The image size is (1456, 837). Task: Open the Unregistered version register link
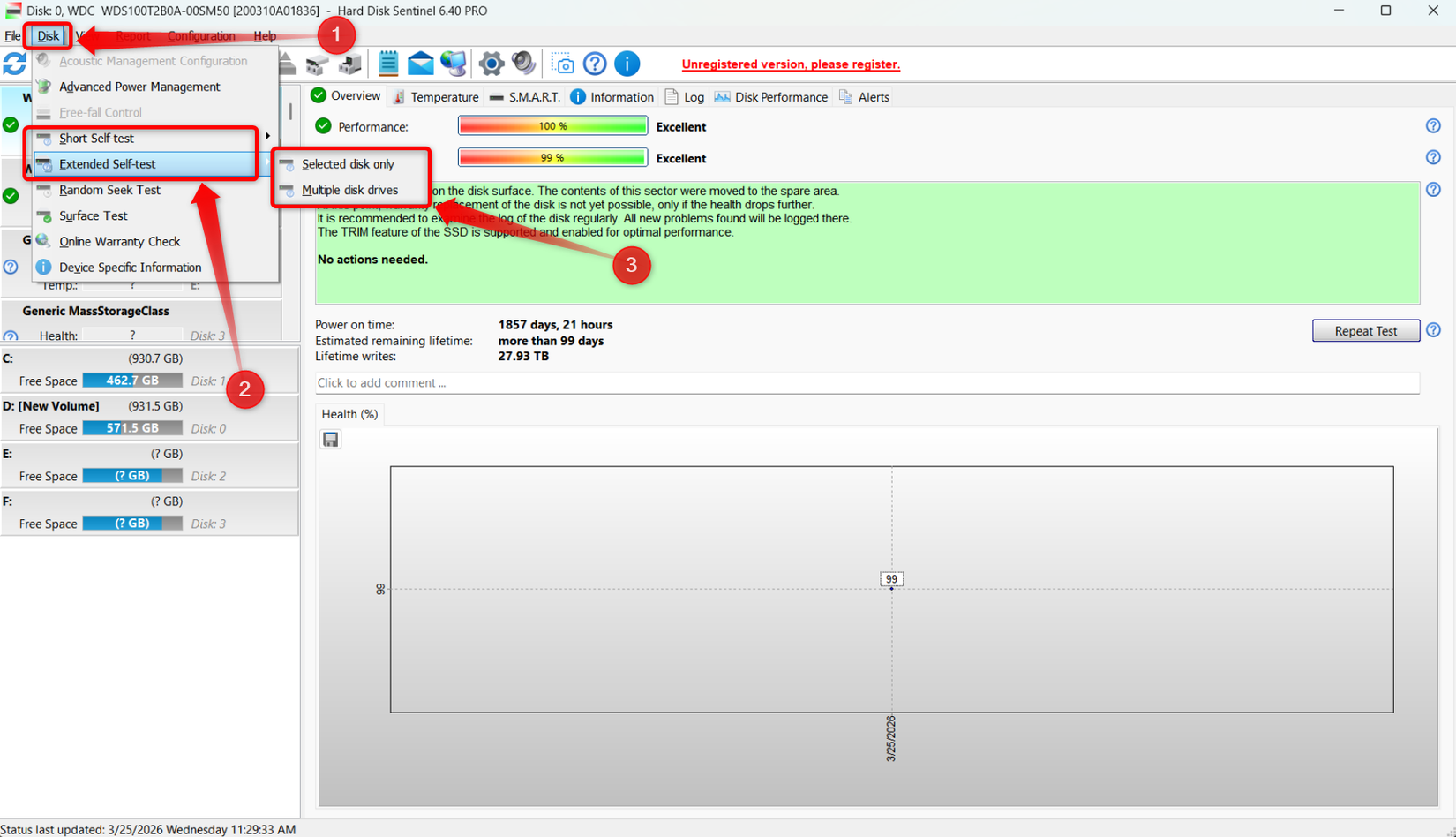click(790, 64)
